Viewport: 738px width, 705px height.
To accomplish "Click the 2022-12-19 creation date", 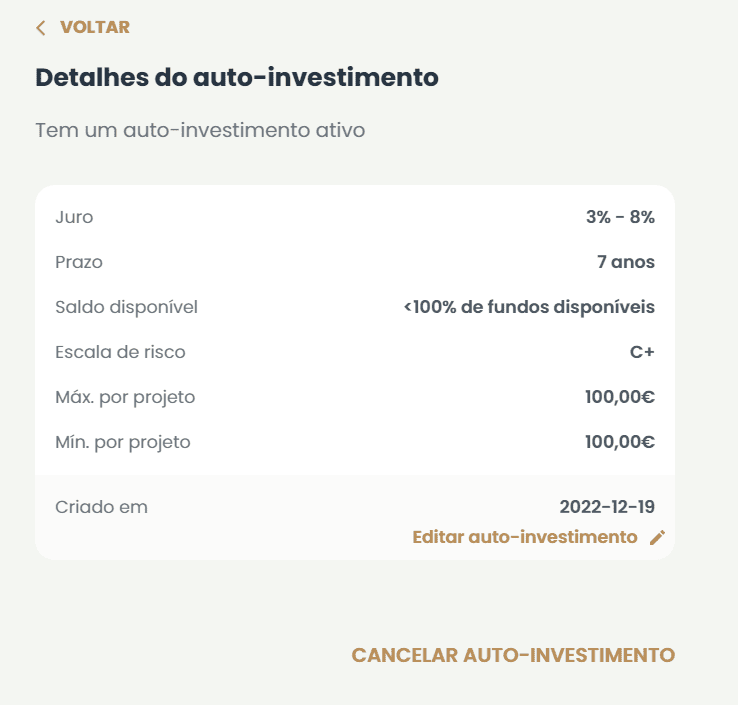I will (x=607, y=507).
